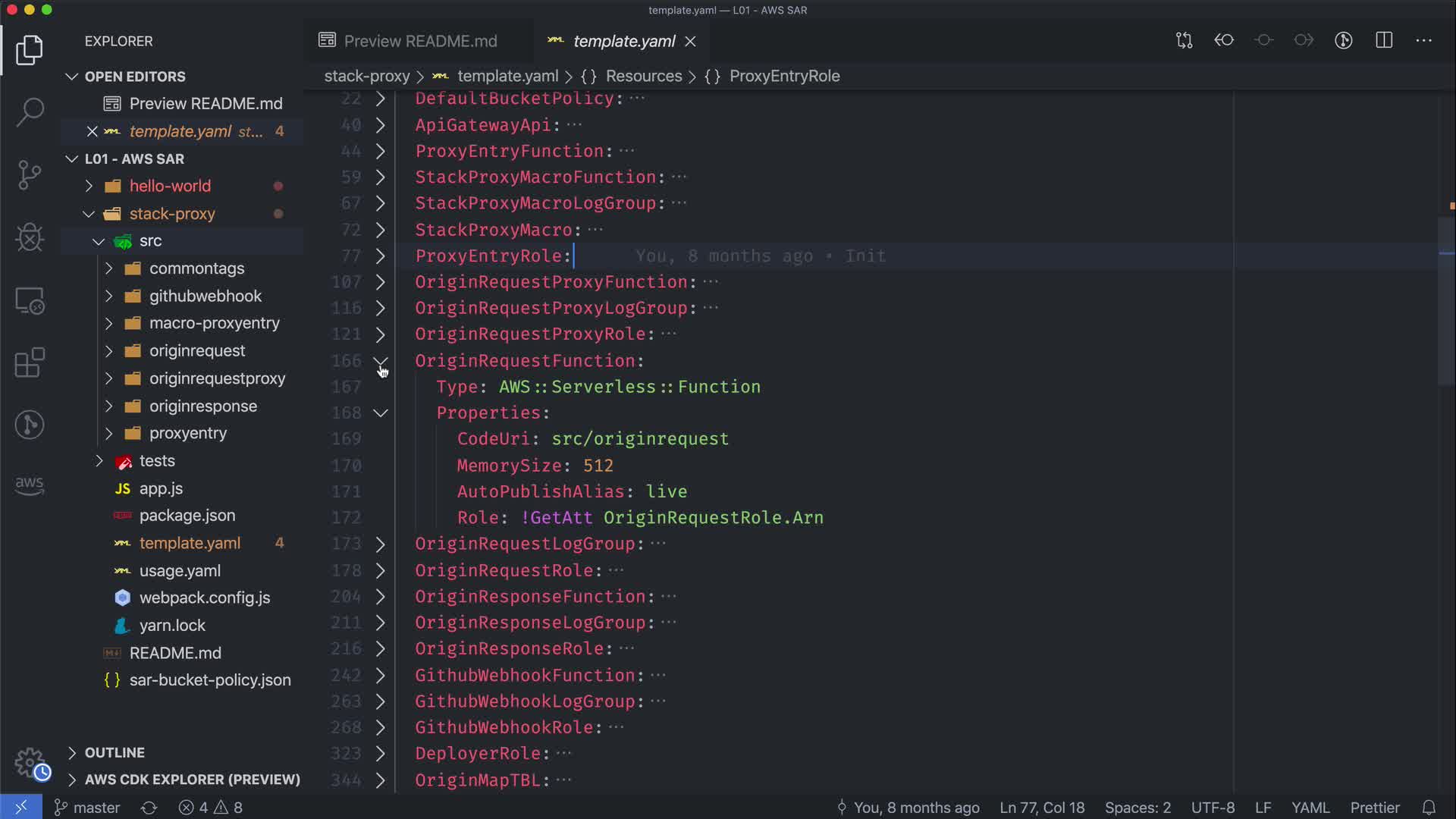The image size is (1456, 819).
Task: Open the Search view in activity bar
Action: (30, 111)
